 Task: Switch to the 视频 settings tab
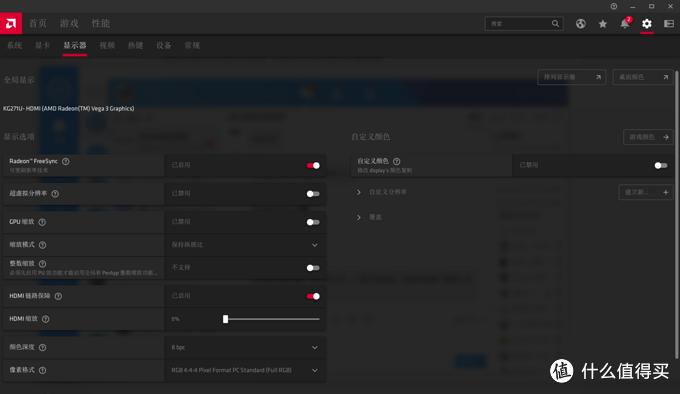pyautogui.click(x=107, y=45)
